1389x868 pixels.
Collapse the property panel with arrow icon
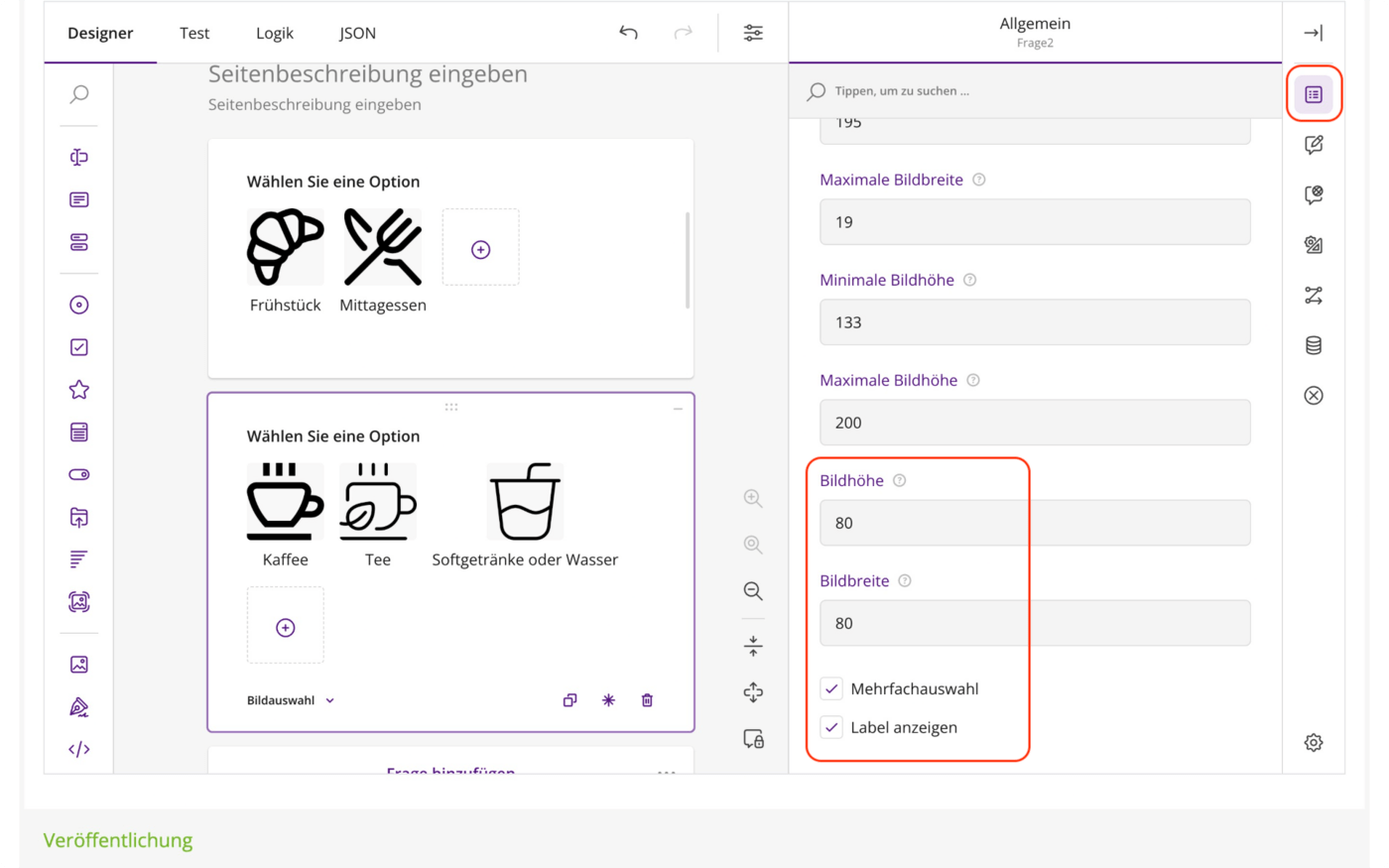pos(1314,33)
